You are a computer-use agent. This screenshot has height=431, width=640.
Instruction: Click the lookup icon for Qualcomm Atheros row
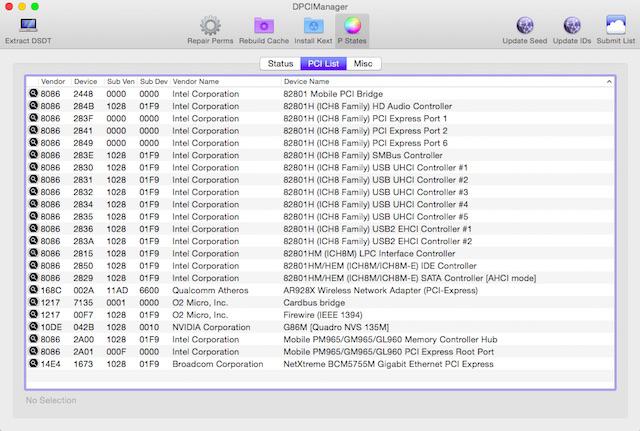coord(33,290)
